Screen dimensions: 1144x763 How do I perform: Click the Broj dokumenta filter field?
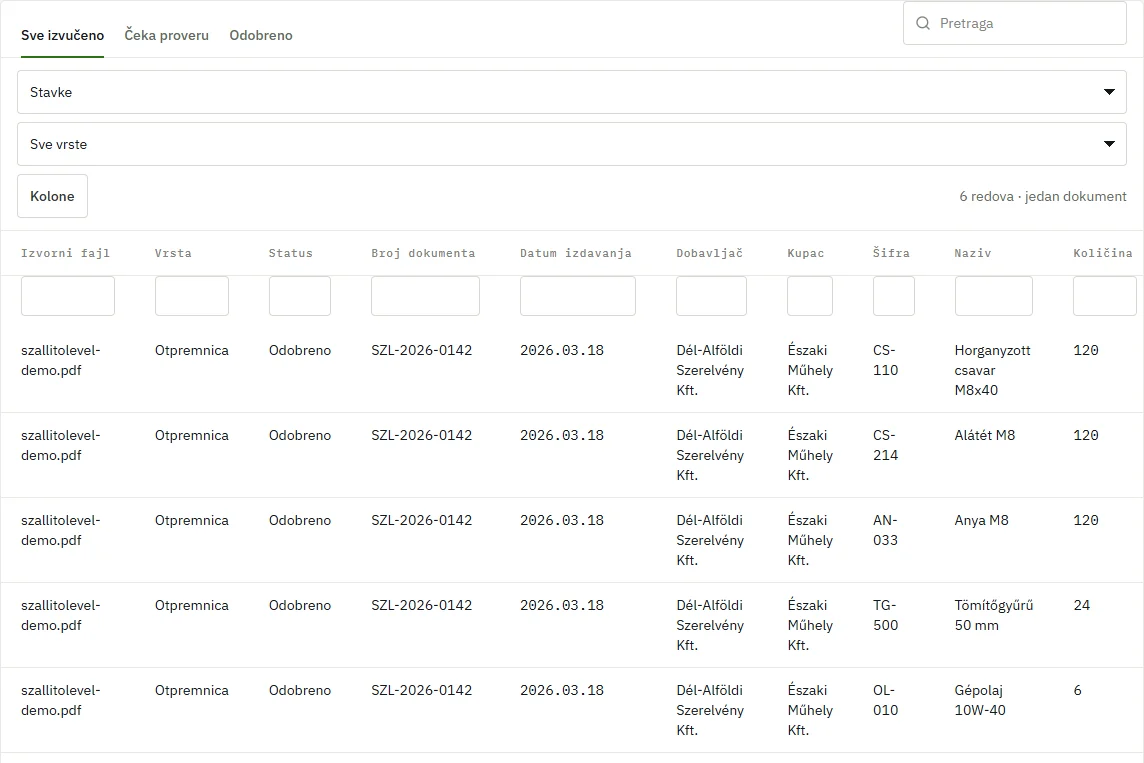(x=425, y=296)
